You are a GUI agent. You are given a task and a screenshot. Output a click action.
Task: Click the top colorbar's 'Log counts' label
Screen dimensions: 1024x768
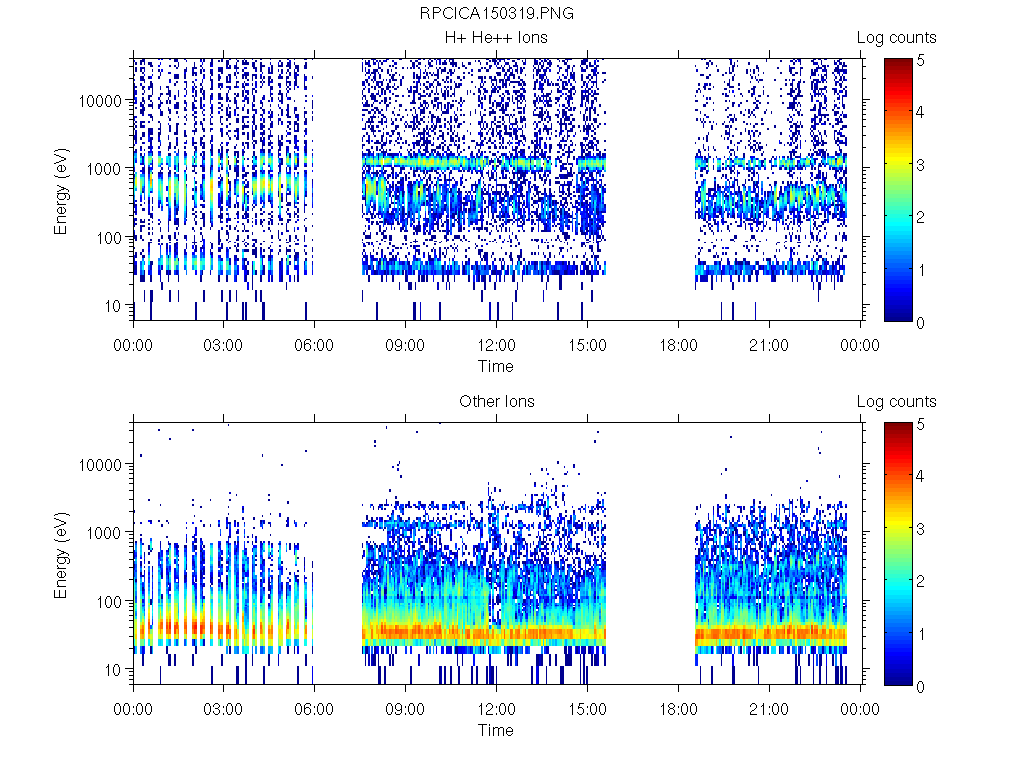pos(896,38)
